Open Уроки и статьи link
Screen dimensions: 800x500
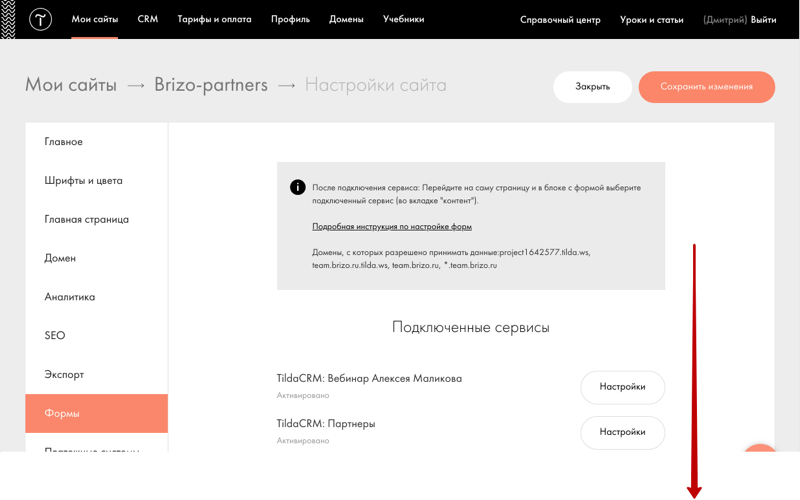coord(652,20)
